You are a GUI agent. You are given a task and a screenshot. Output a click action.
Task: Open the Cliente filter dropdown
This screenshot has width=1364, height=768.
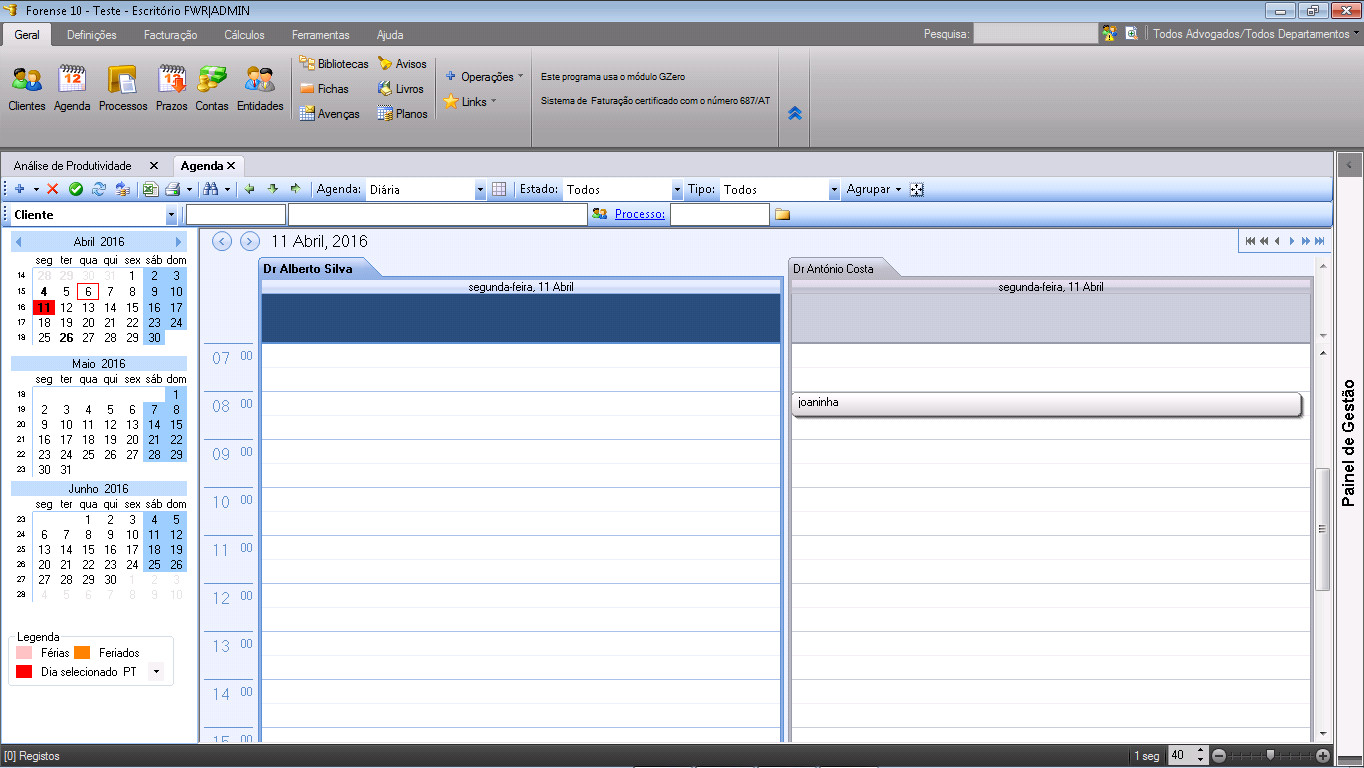click(x=171, y=215)
